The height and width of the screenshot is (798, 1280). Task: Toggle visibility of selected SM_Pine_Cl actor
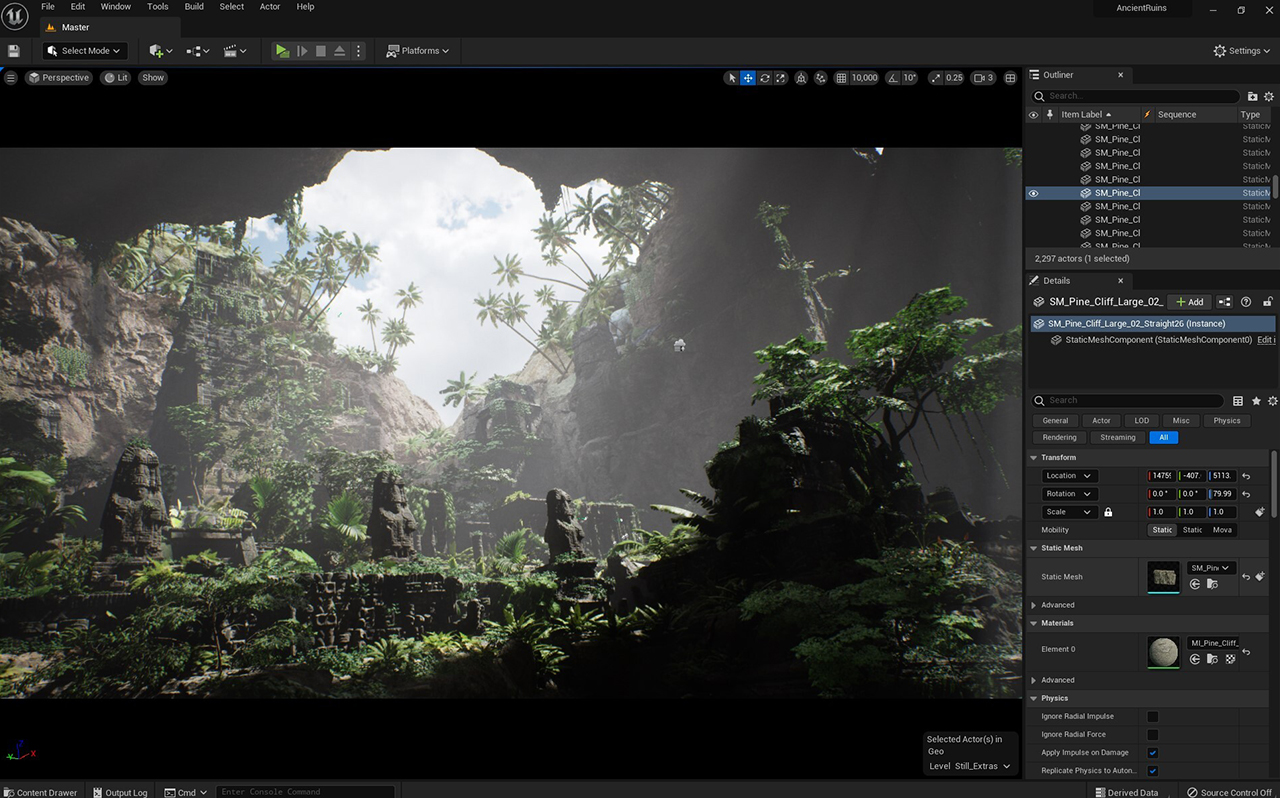(1034, 193)
